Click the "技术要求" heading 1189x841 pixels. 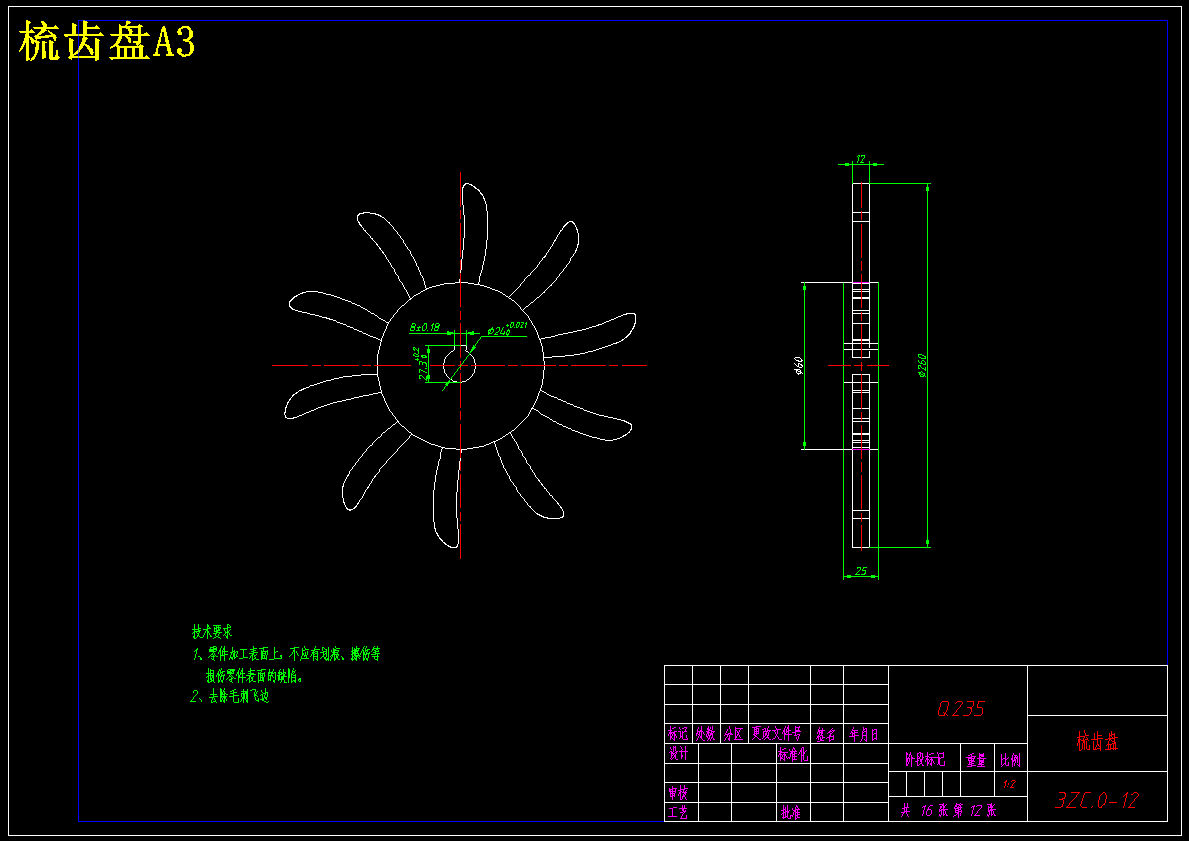pos(212,632)
